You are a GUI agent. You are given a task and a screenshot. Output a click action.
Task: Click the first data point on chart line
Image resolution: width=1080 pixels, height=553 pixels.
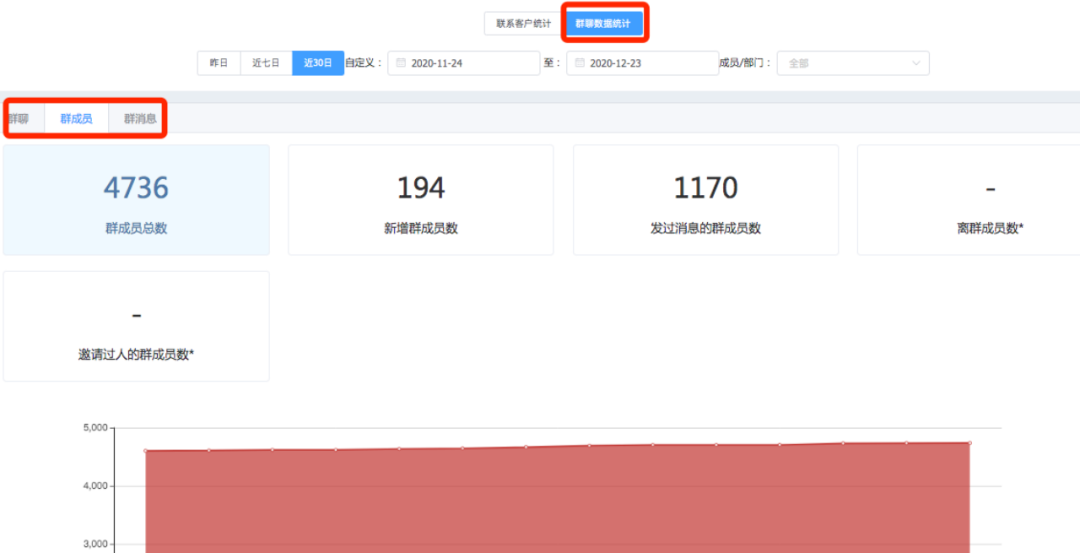[146, 451]
